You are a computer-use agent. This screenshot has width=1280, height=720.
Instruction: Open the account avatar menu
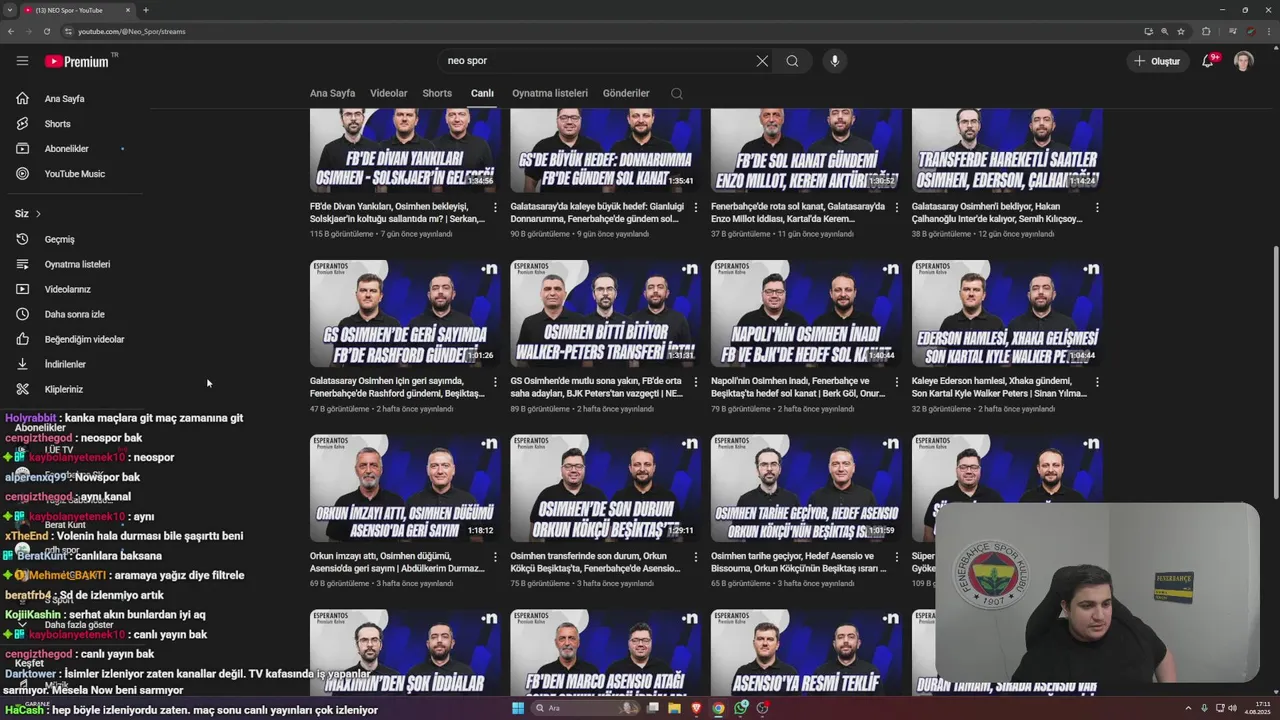tap(1243, 61)
